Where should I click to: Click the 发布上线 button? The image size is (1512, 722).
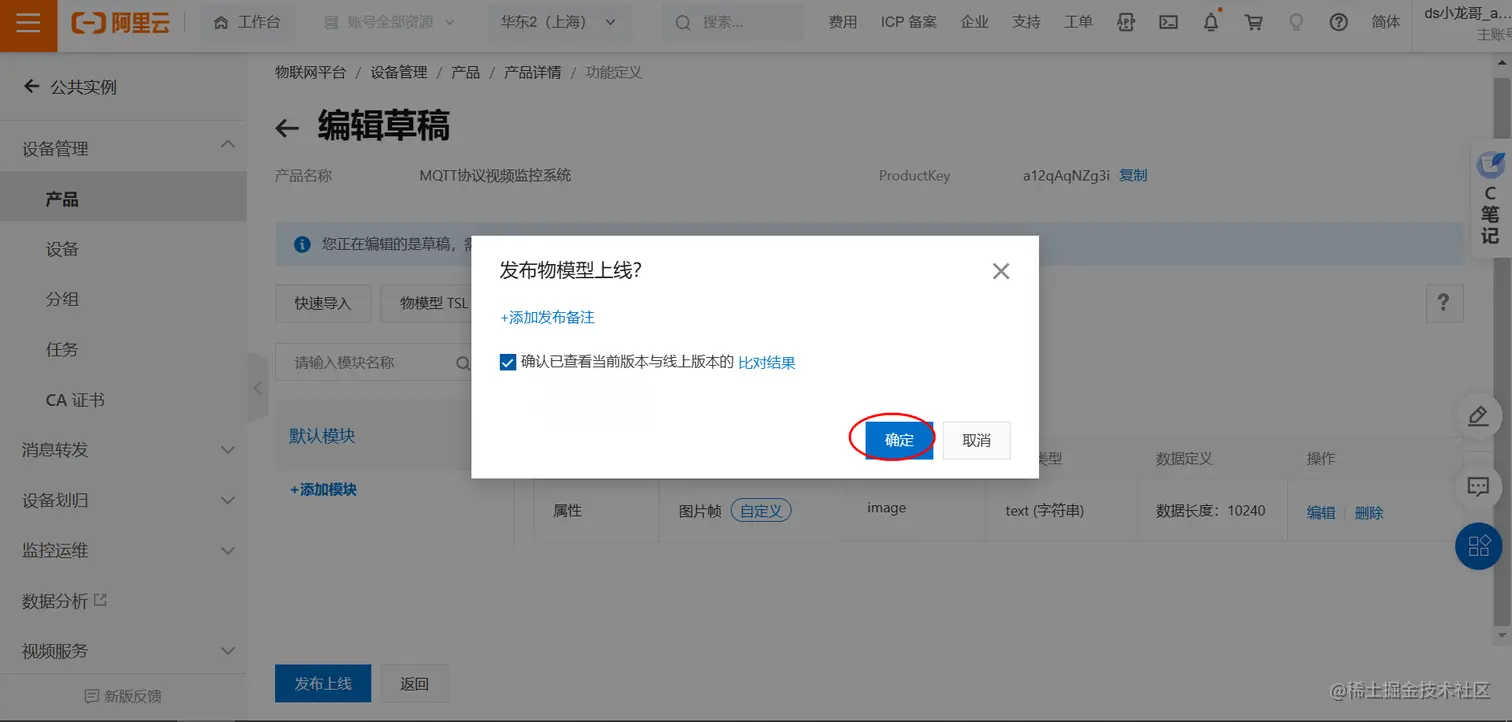pos(323,683)
